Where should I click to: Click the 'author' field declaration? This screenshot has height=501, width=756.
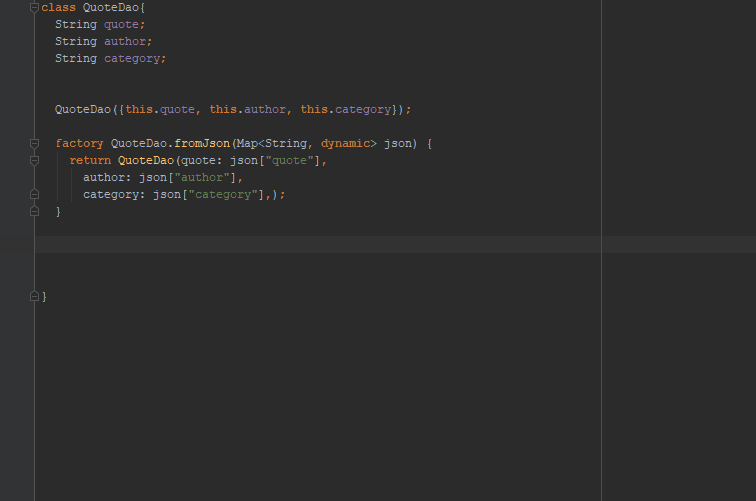pos(125,41)
